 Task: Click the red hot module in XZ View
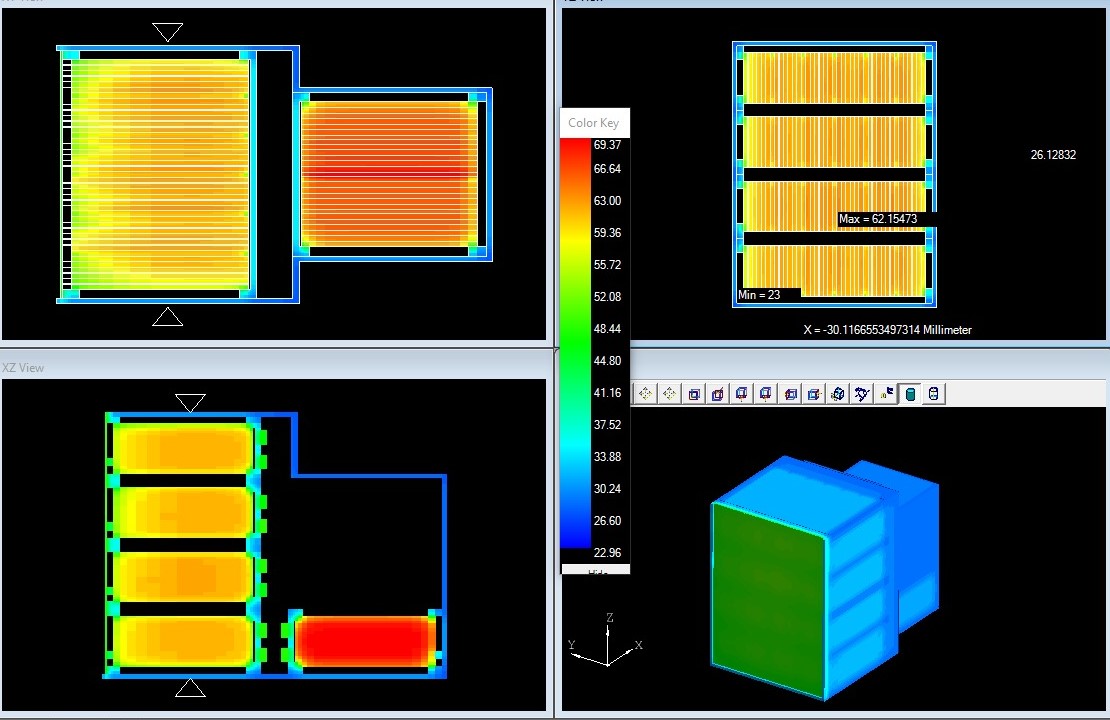tap(364, 641)
